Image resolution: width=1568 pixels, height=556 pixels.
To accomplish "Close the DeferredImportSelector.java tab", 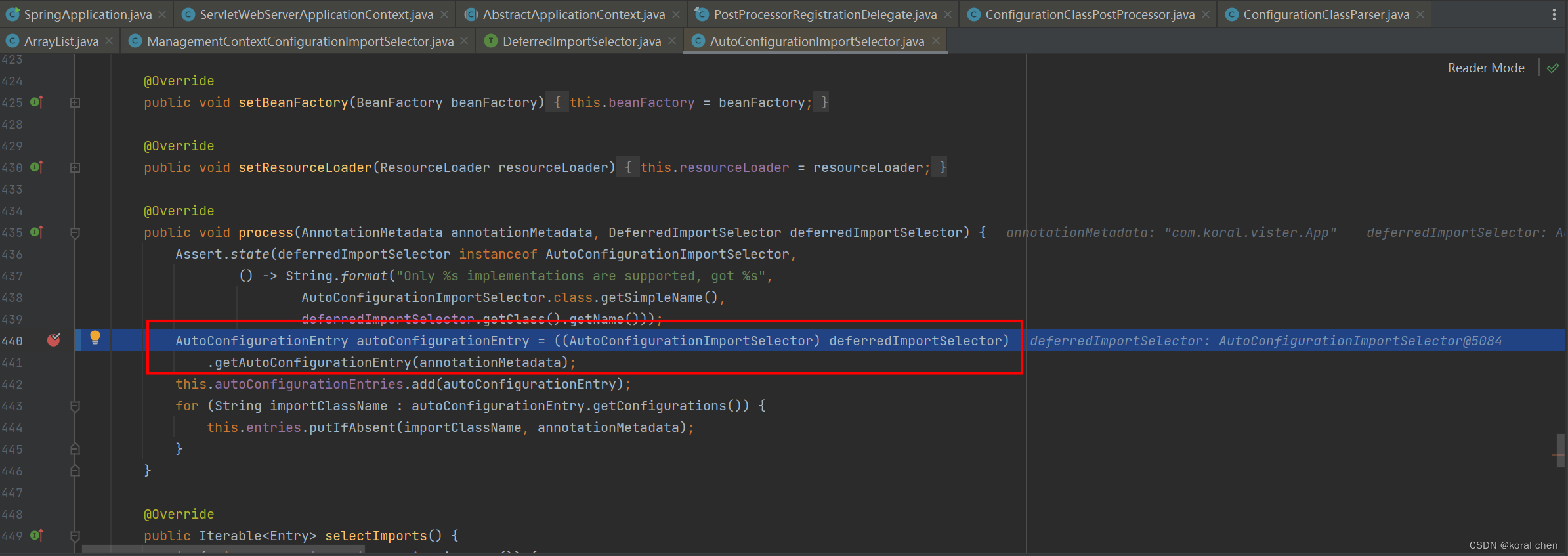I will tap(672, 41).
